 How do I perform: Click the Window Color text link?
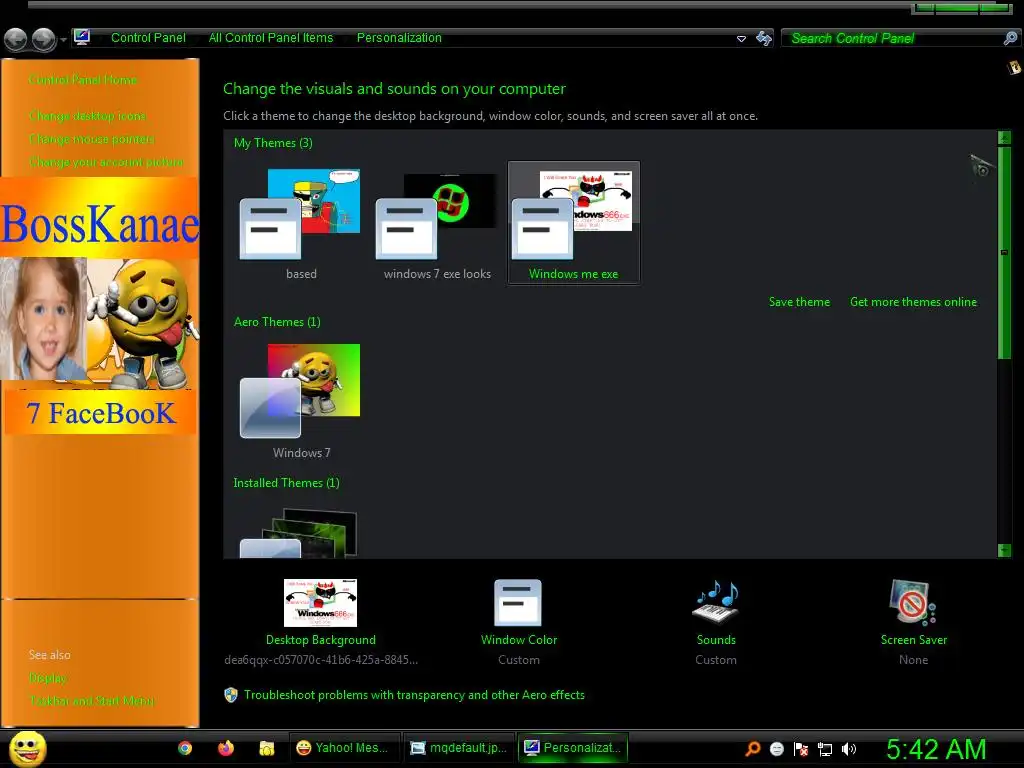coord(519,640)
